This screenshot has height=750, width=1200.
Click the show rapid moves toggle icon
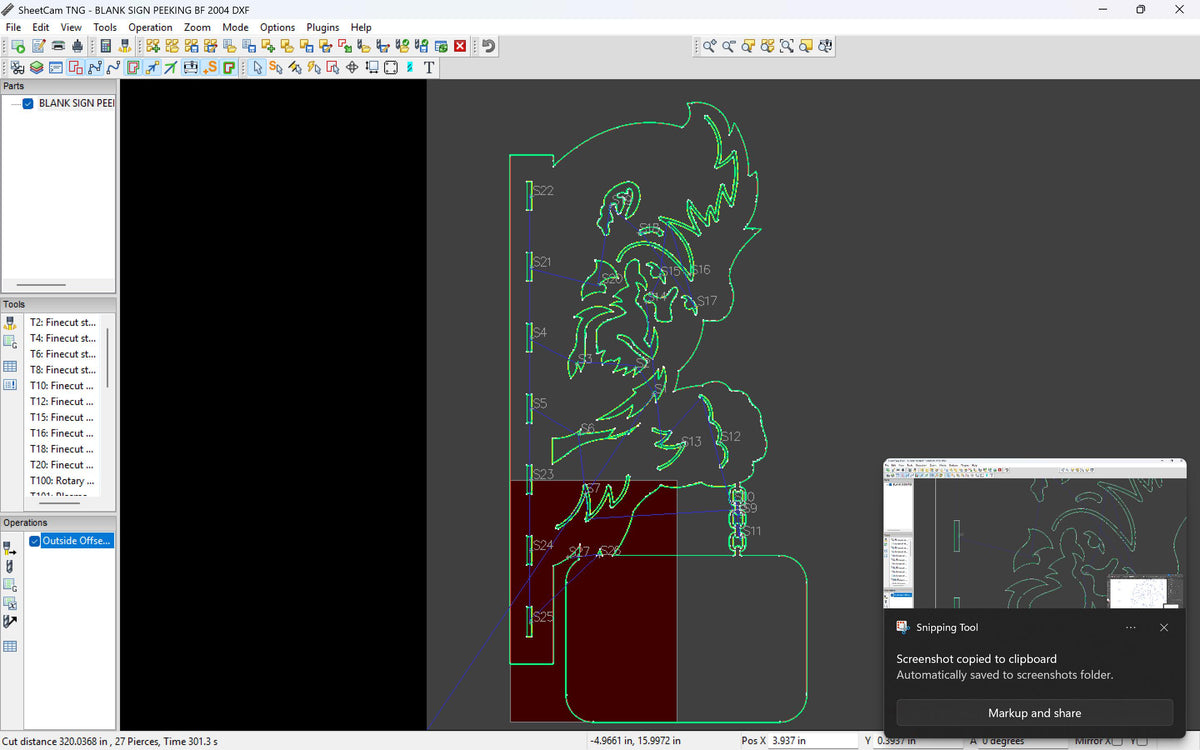click(x=152, y=67)
